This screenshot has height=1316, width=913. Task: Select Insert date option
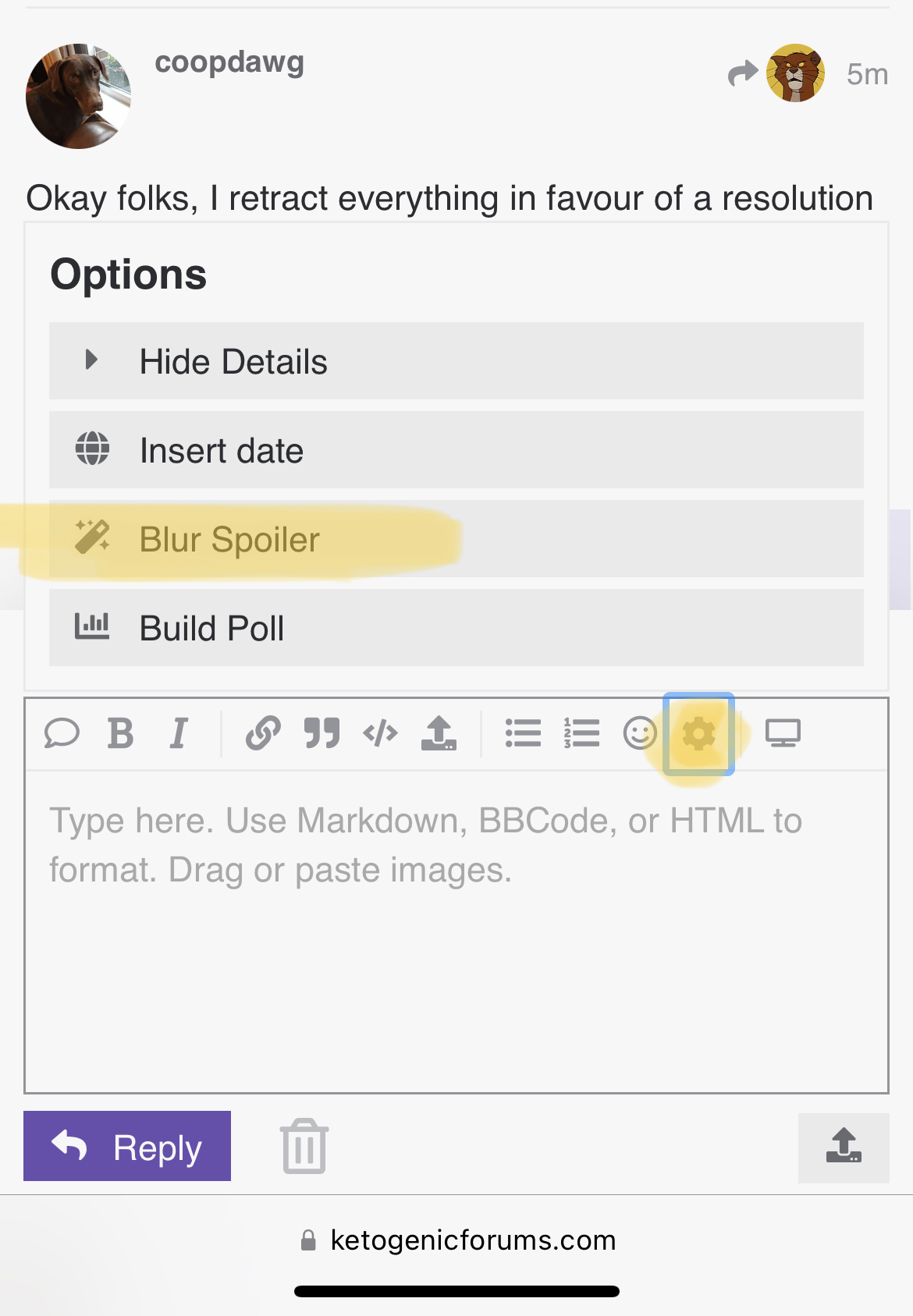click(456, 450)
